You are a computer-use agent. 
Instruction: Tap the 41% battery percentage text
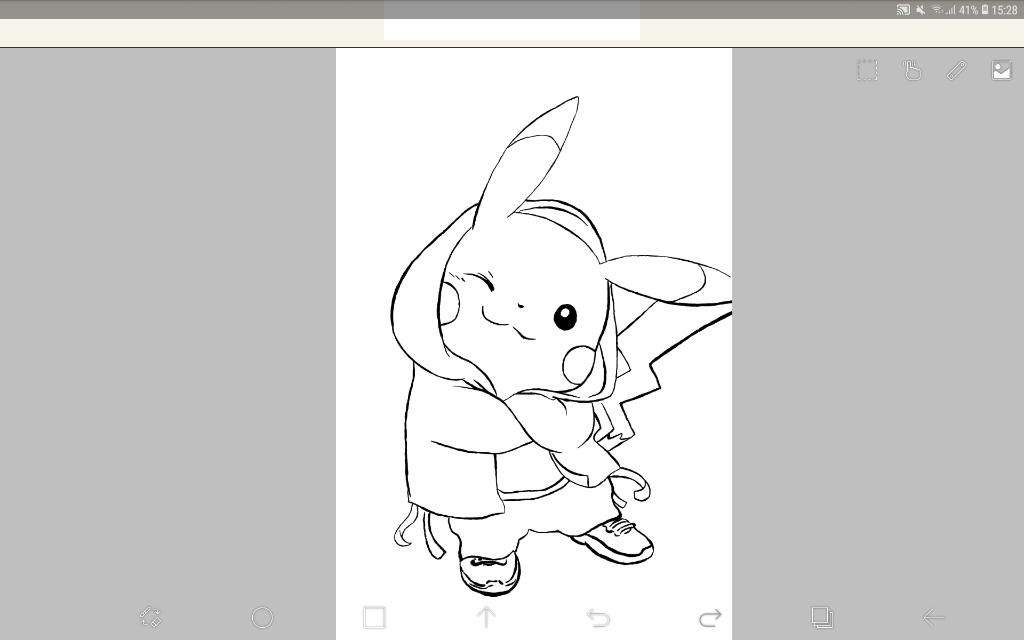pos(968,10)
